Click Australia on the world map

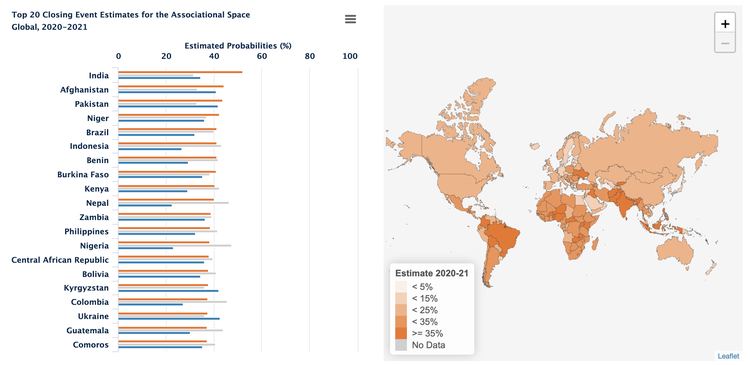click(675, 251)
